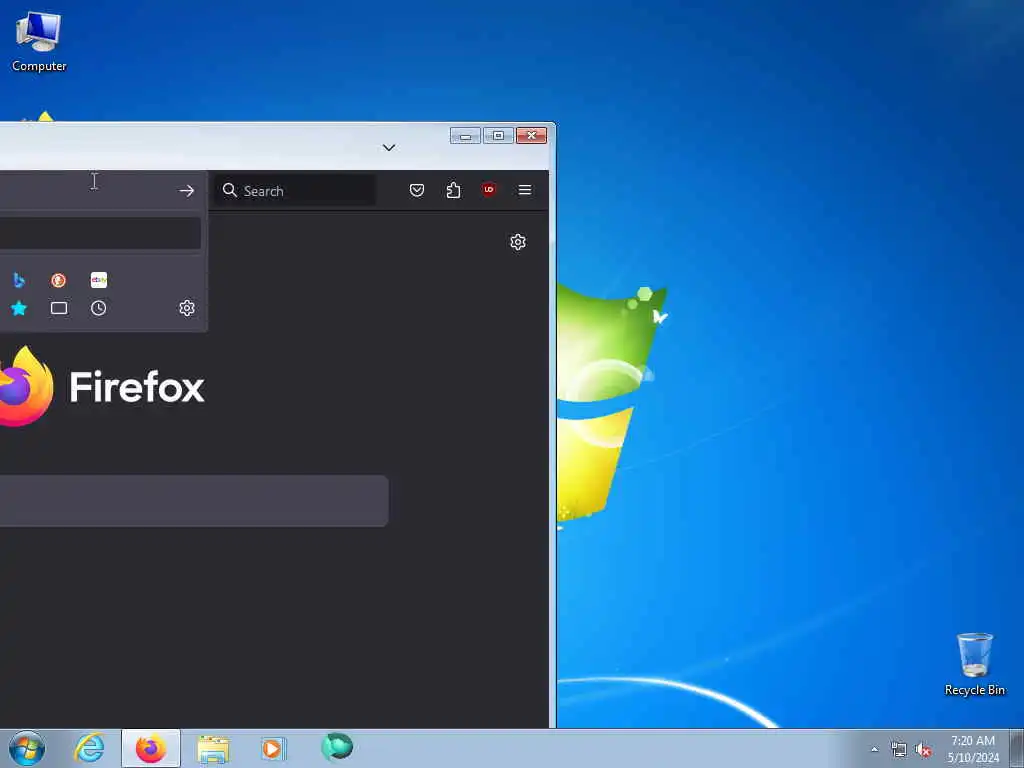The height and width of the screenshot is (768, 1024).
Task: Launch Internet Explorer from the taskbar
Action: (89, 748)
